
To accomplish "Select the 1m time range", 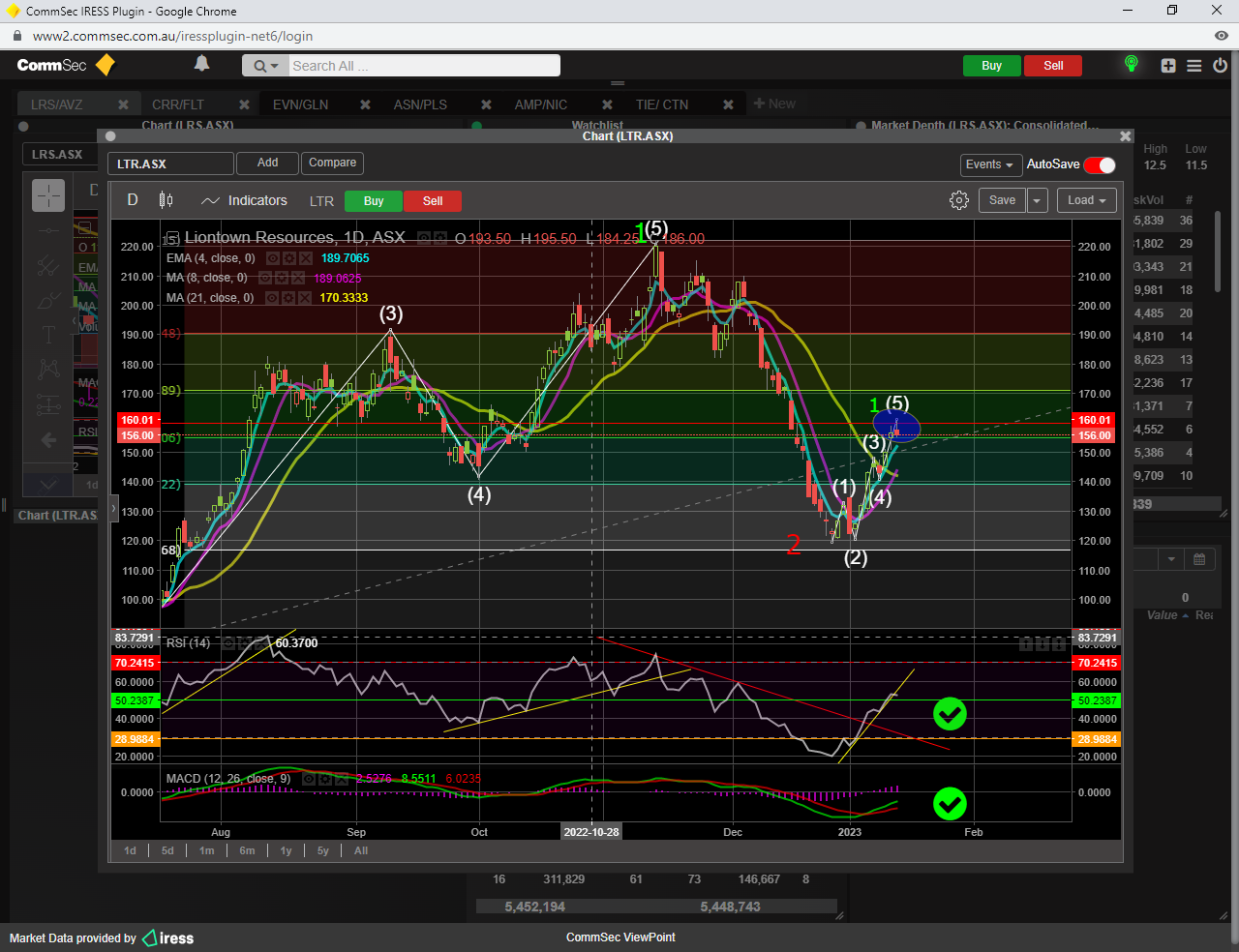I will point(206,851).
